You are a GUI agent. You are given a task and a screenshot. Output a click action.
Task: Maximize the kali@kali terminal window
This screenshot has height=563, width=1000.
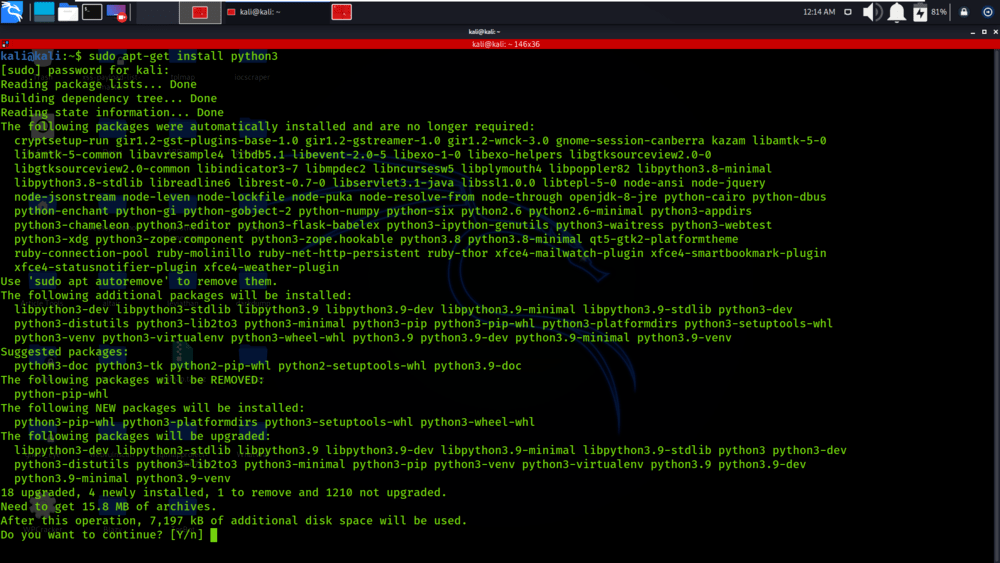(984, 31)
